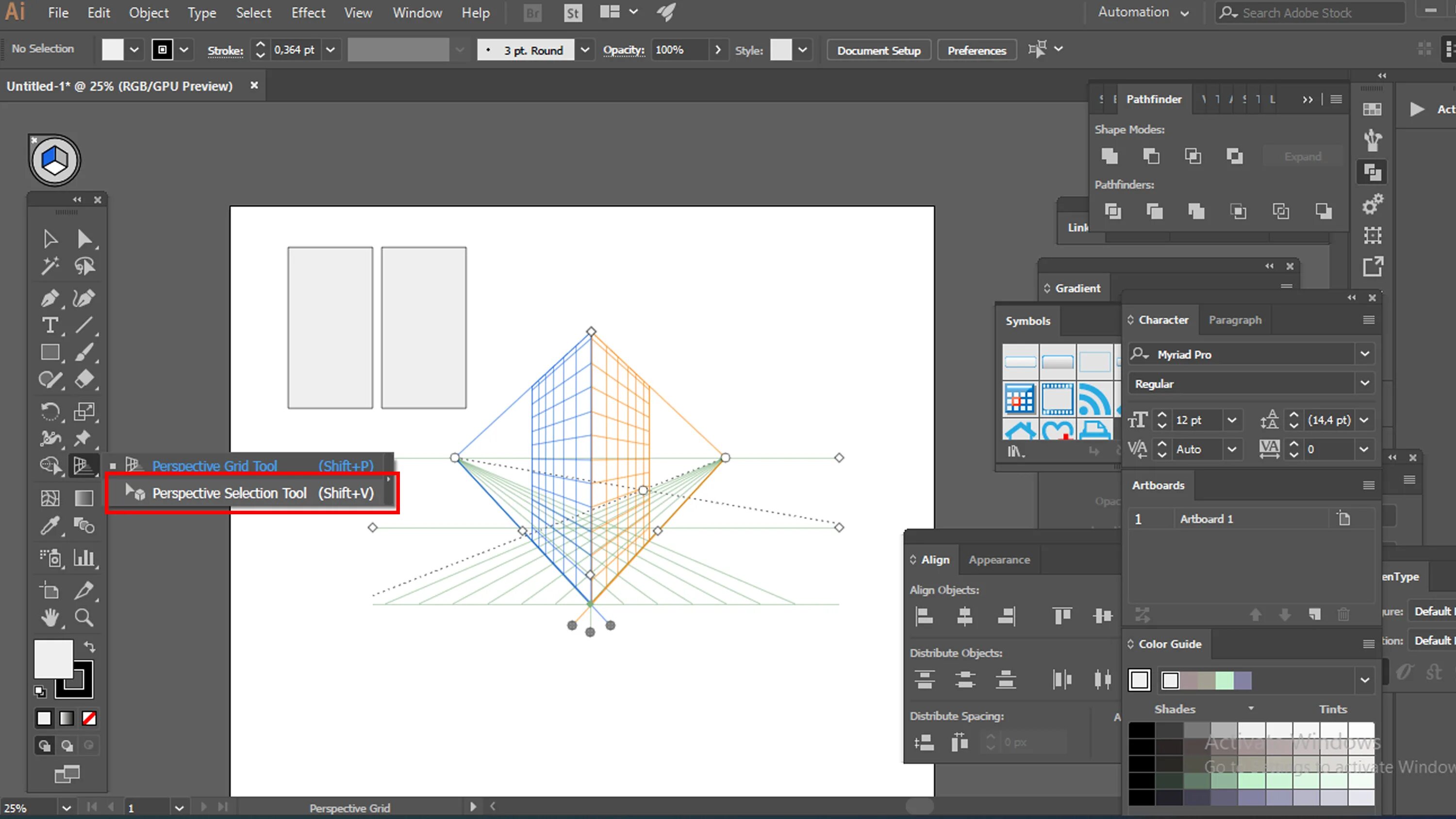Switch to the Paragraph tab
1456x819 pixels.
click(x=1234, y=320)
